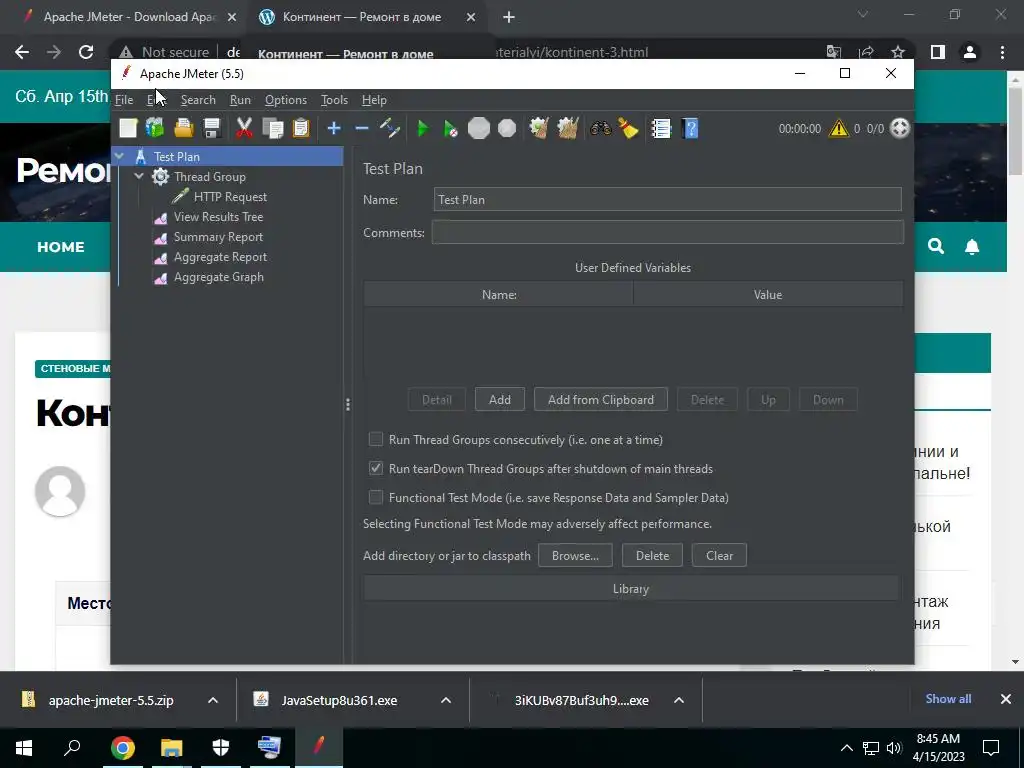Expand JavaSetup8u361.exe download options arrow
The image size is (1024, 768).
click(x=445, y=700)
